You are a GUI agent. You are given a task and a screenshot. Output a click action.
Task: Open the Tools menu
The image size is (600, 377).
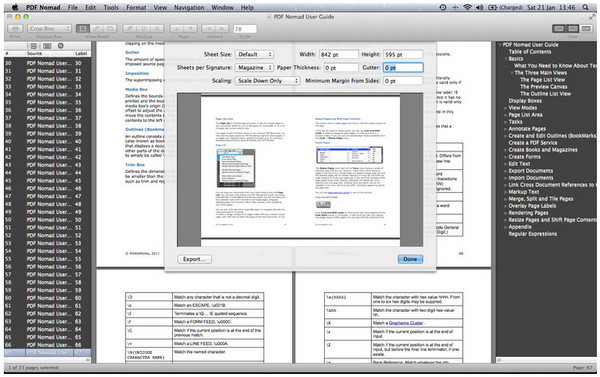pyautogui.click(x=111, y=7)
